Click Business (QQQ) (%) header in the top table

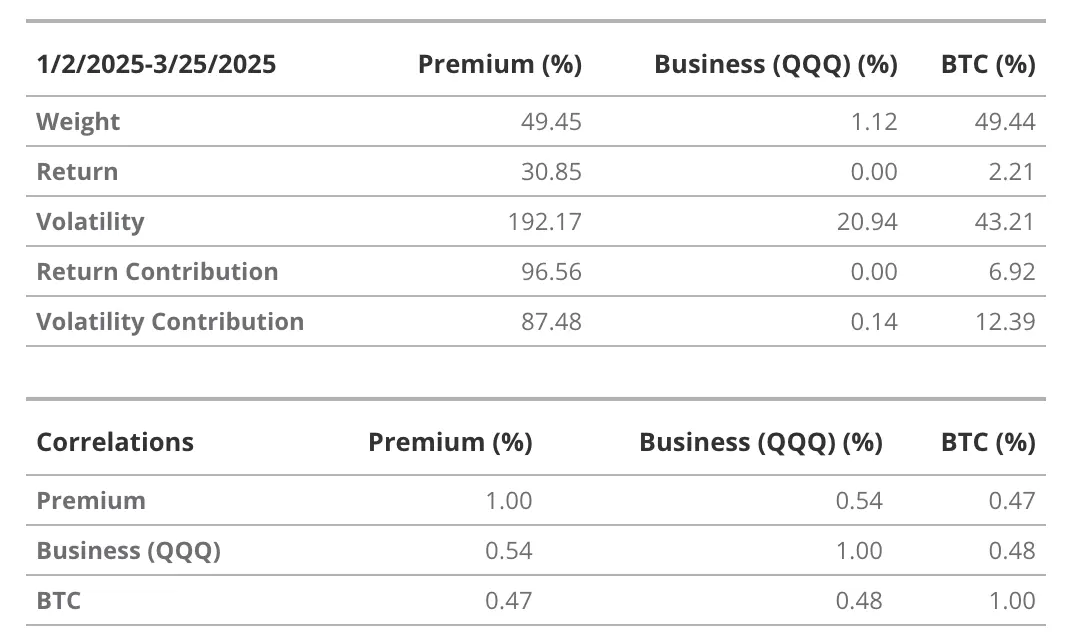775,65
